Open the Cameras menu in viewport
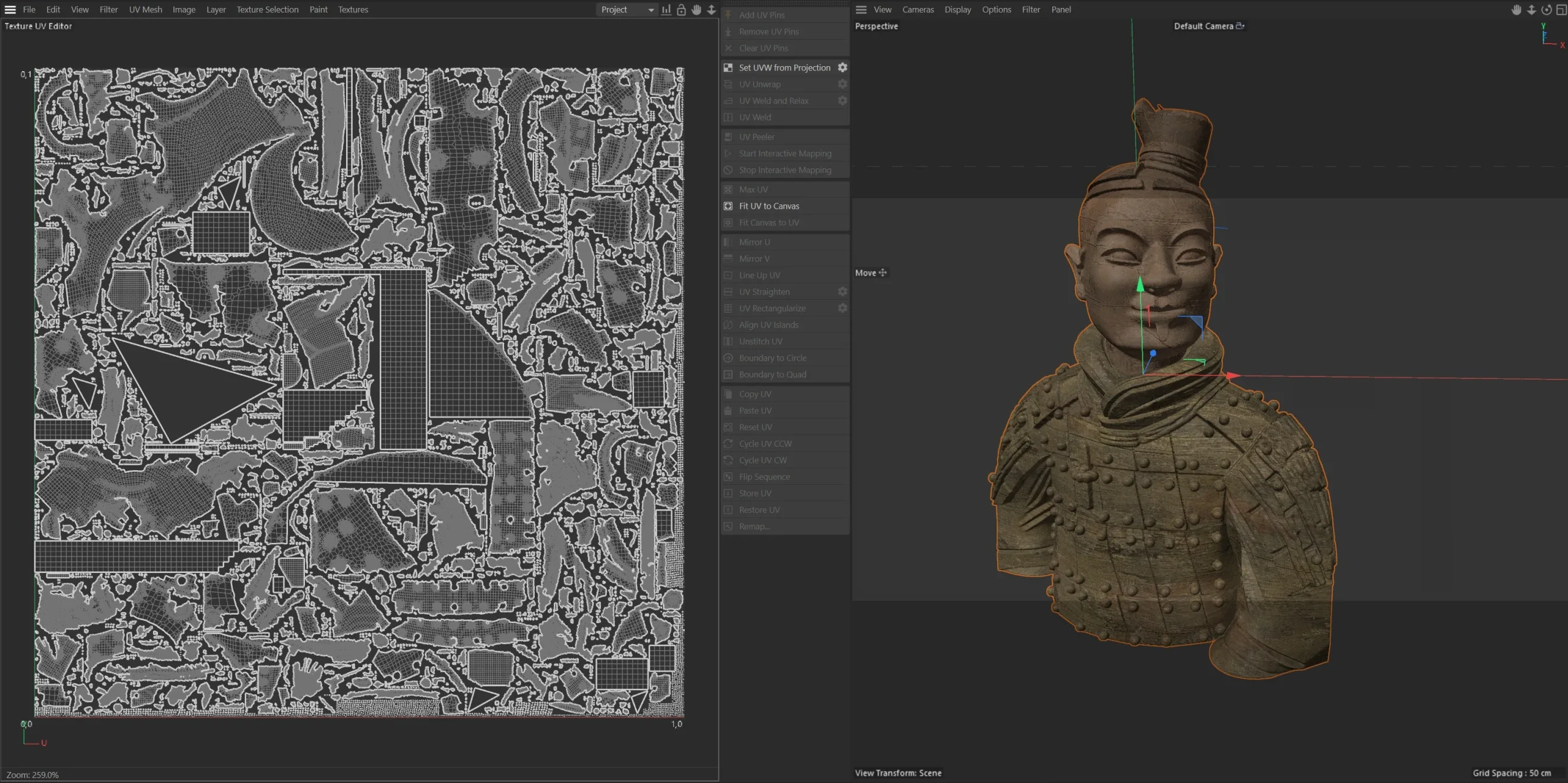Viewport: 1568px width, 783px height. (x=918, y=9)
